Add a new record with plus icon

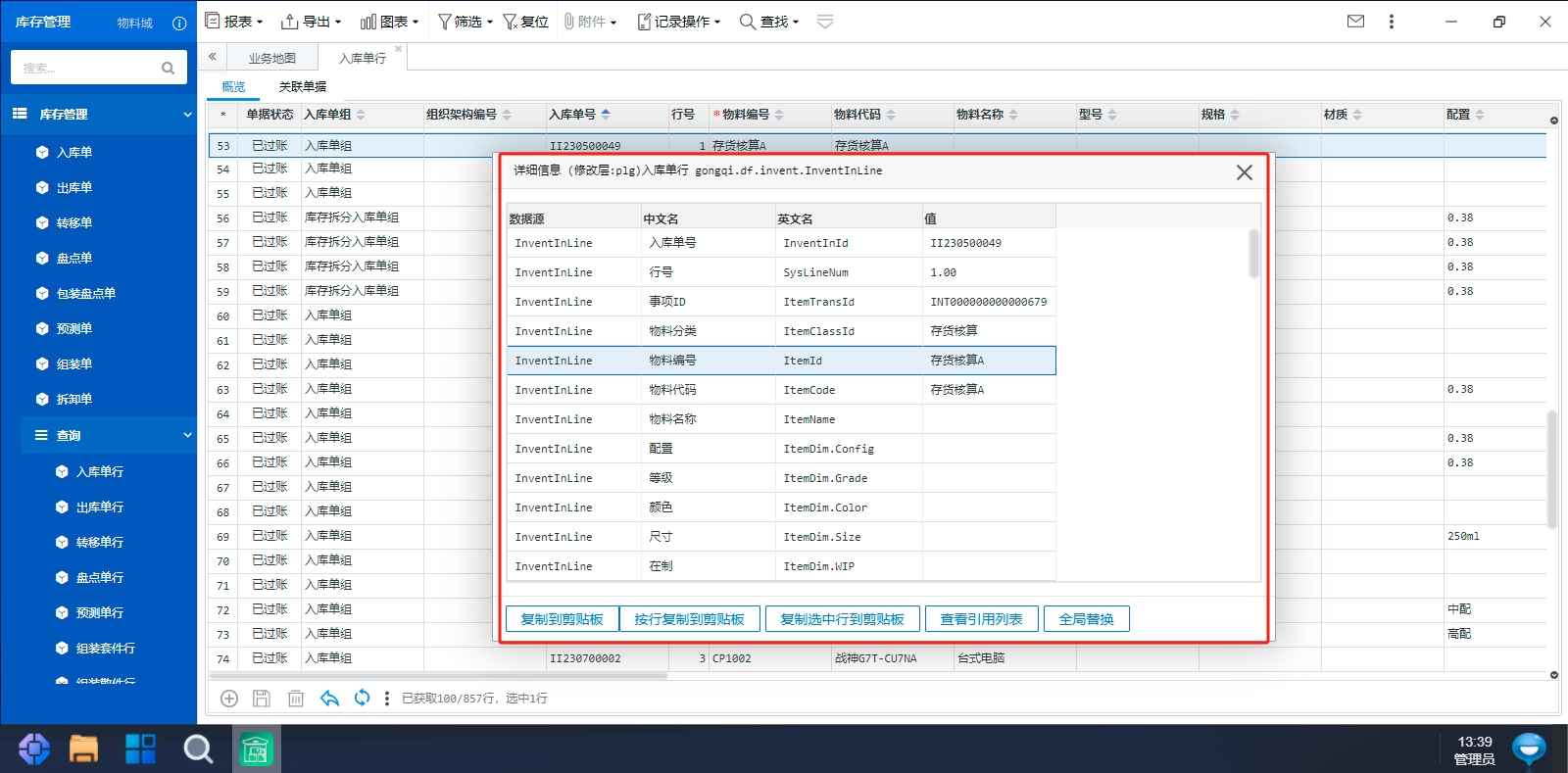229,699
